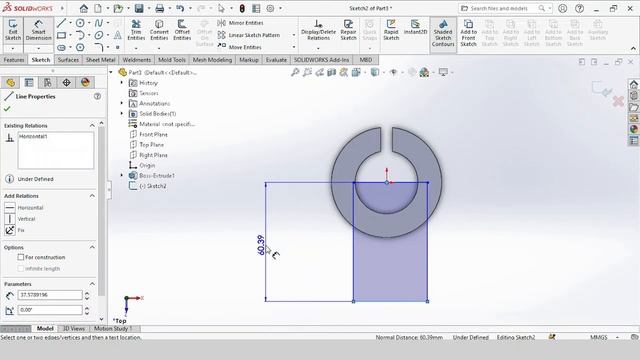The image size is (640, 360).
Task: Expand the Annotations tree node
Action: point(122,103)
